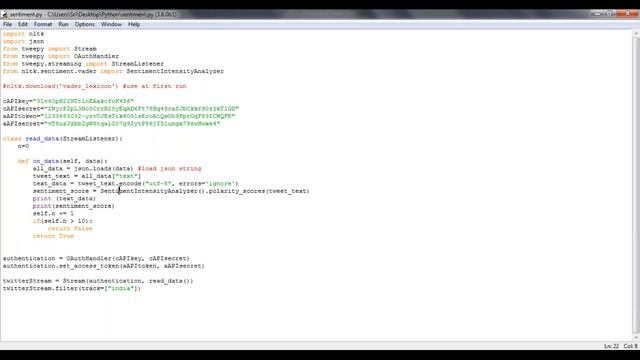Click on the 'import nltk' line
The height and width of the screenshot is (360, 640).
23,34
